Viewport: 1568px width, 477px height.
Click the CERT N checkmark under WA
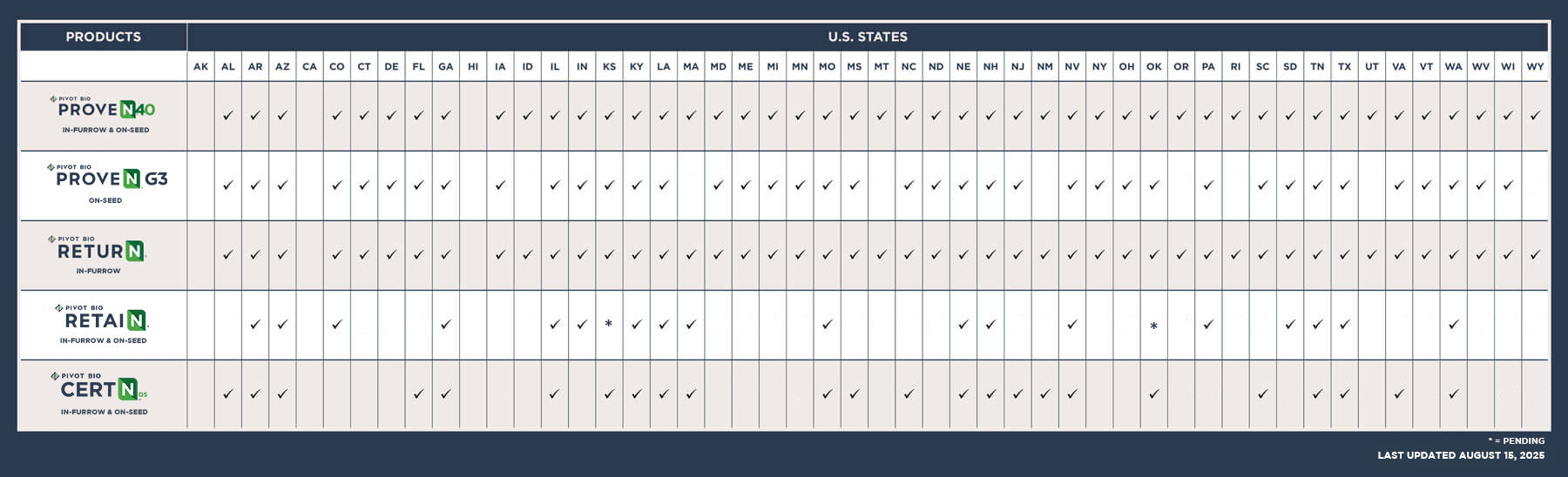click(x=1453, y=394)
